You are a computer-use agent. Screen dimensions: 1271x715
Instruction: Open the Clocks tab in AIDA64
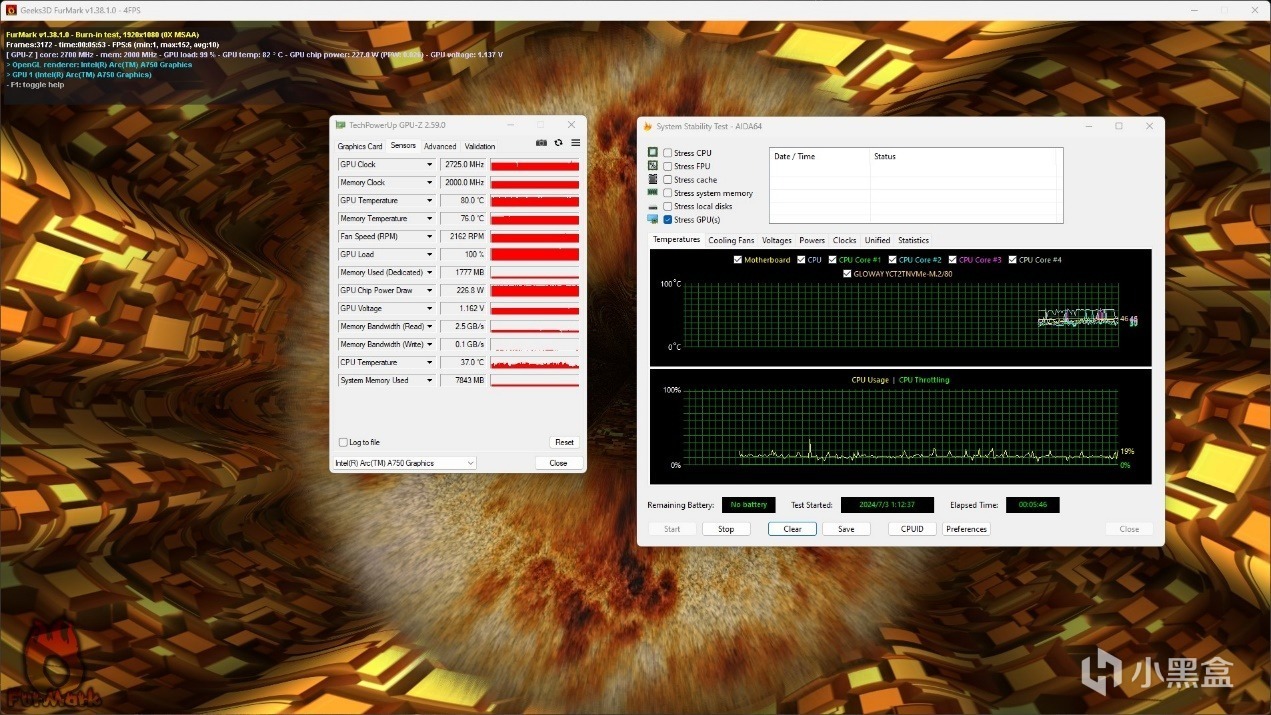845,240
